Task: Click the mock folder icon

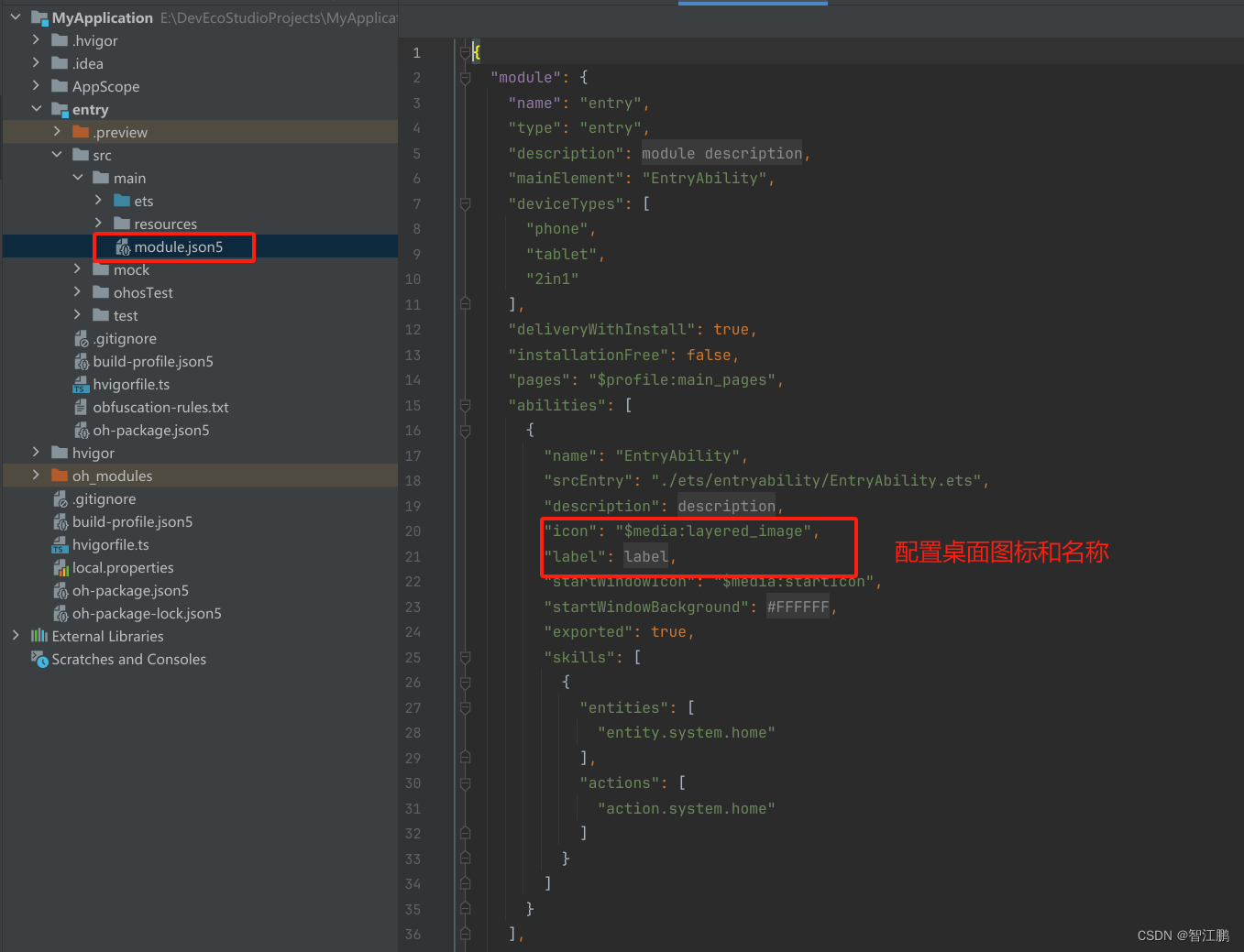Action: click(101, 269)
